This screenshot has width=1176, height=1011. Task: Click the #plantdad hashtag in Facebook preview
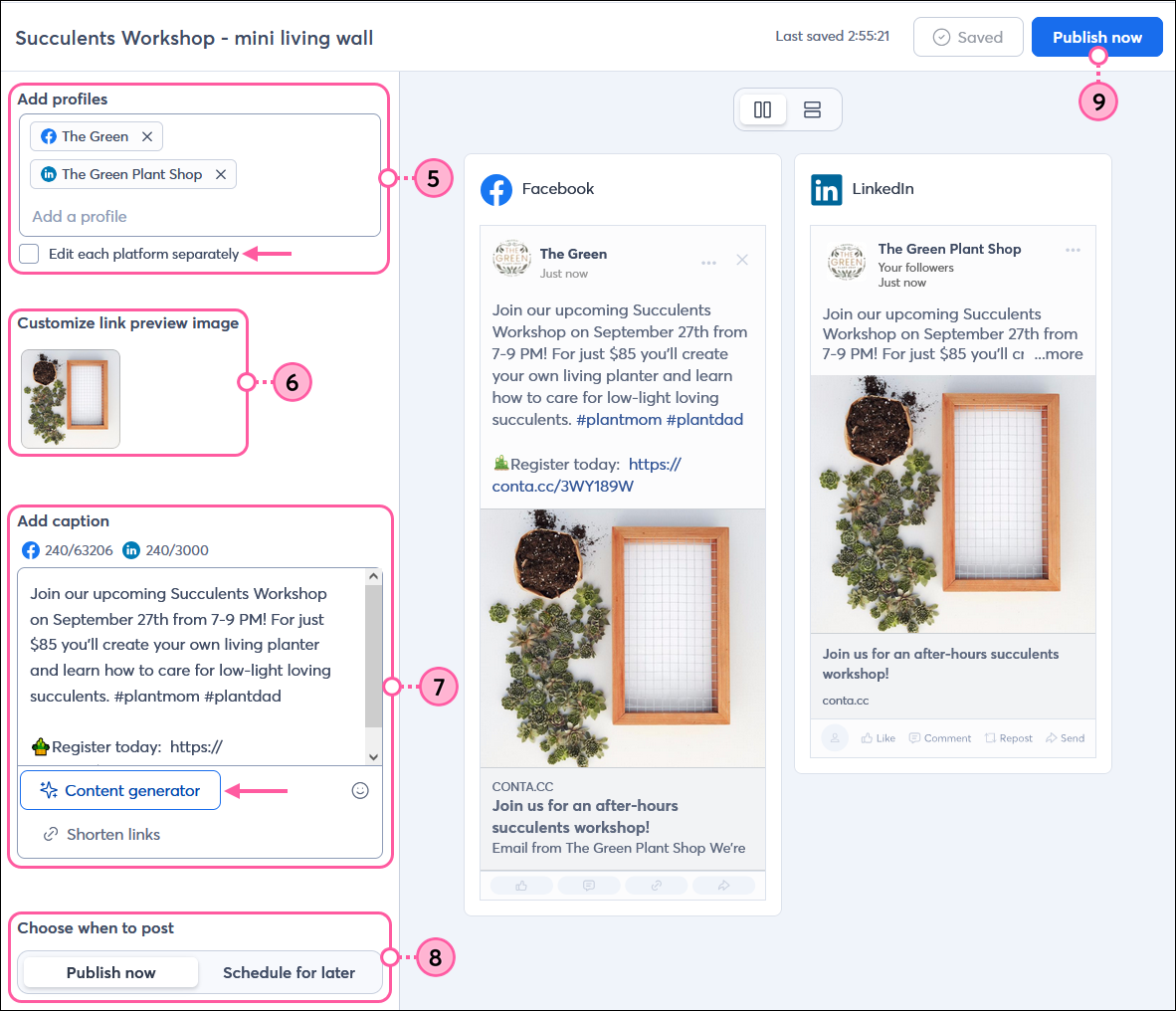[704, 419]
